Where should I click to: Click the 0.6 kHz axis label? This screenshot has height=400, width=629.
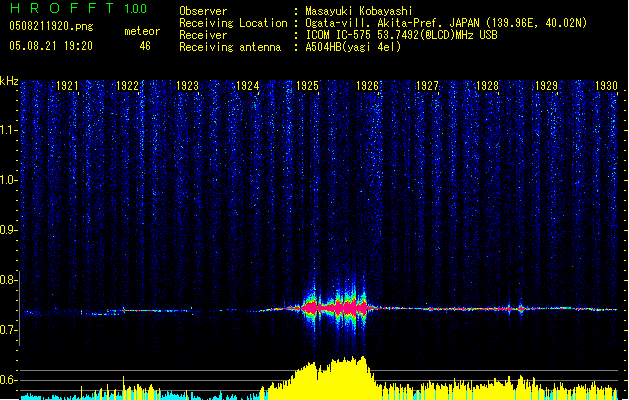click(x=8, y=380)
